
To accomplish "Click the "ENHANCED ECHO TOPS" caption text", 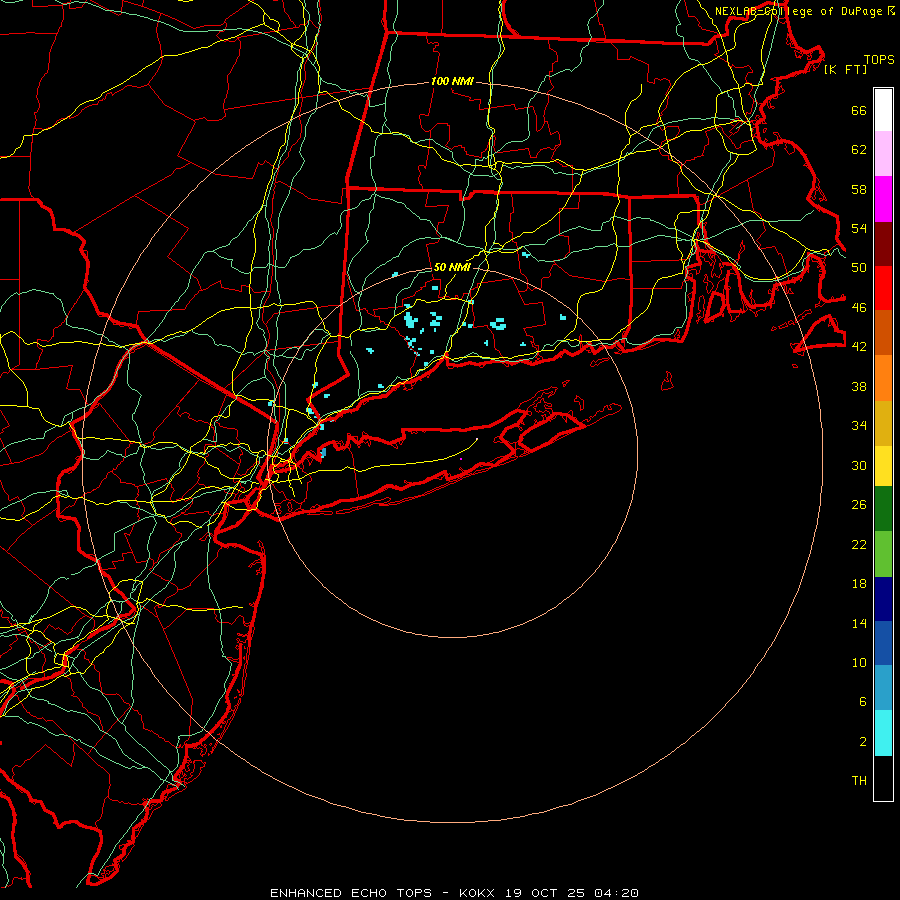I will tap(351, 893).
